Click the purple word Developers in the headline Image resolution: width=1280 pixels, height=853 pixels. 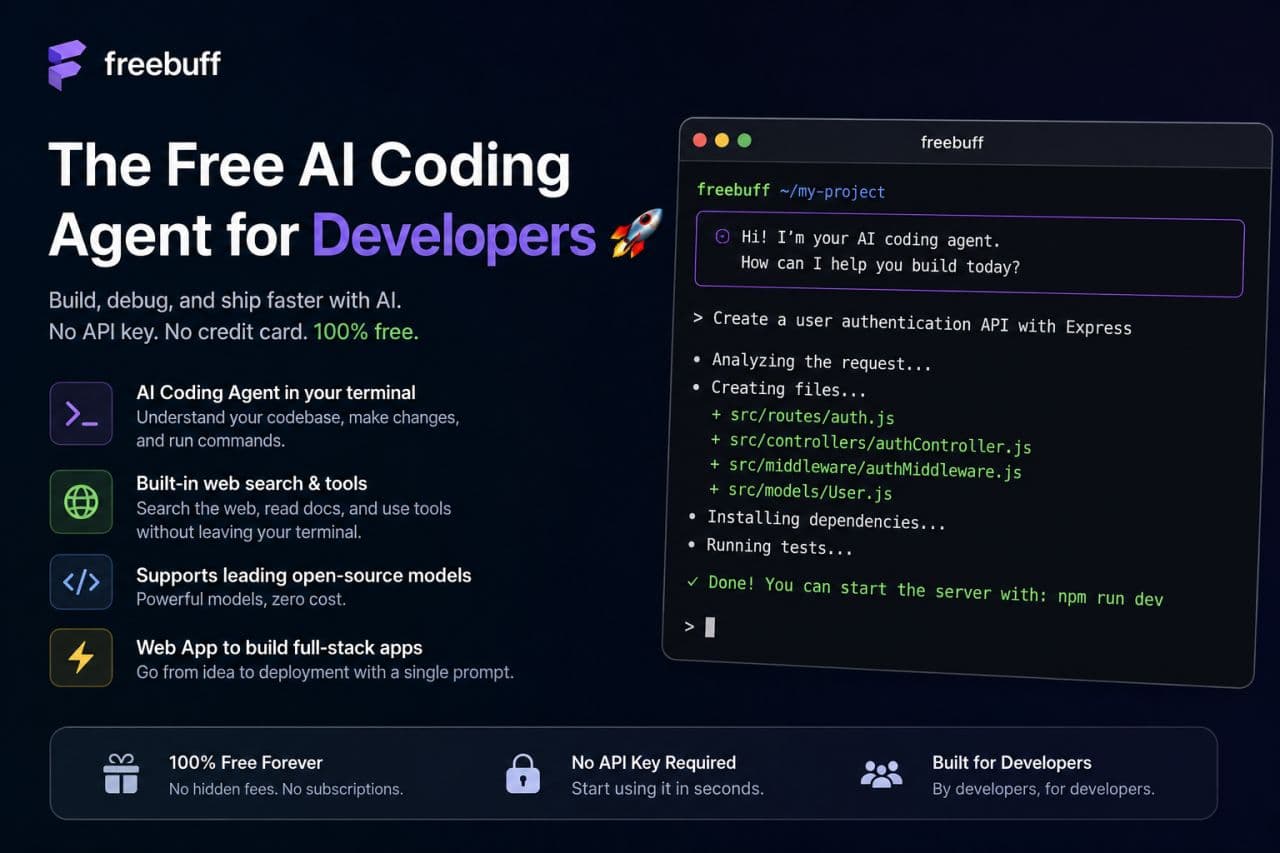(x=453, y=234)
